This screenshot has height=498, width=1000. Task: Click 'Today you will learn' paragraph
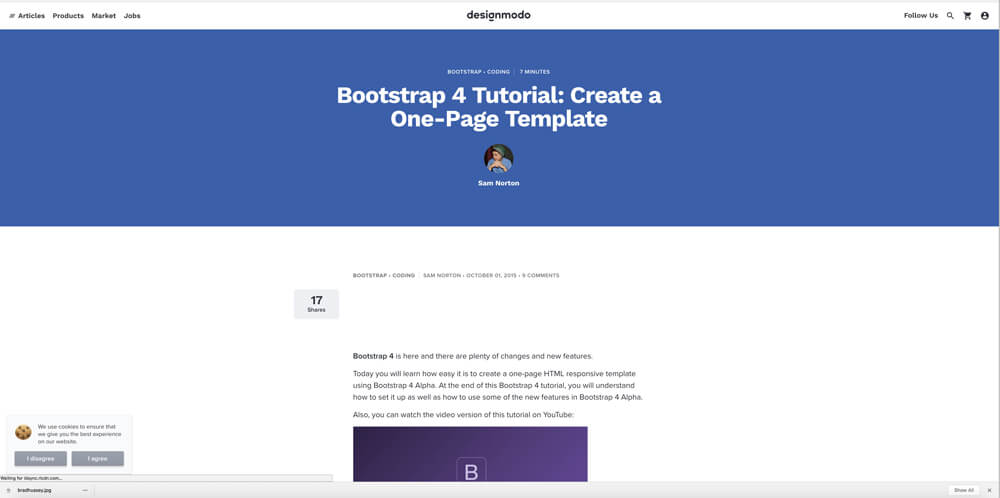pyautogui.click(x=497, y=385)
